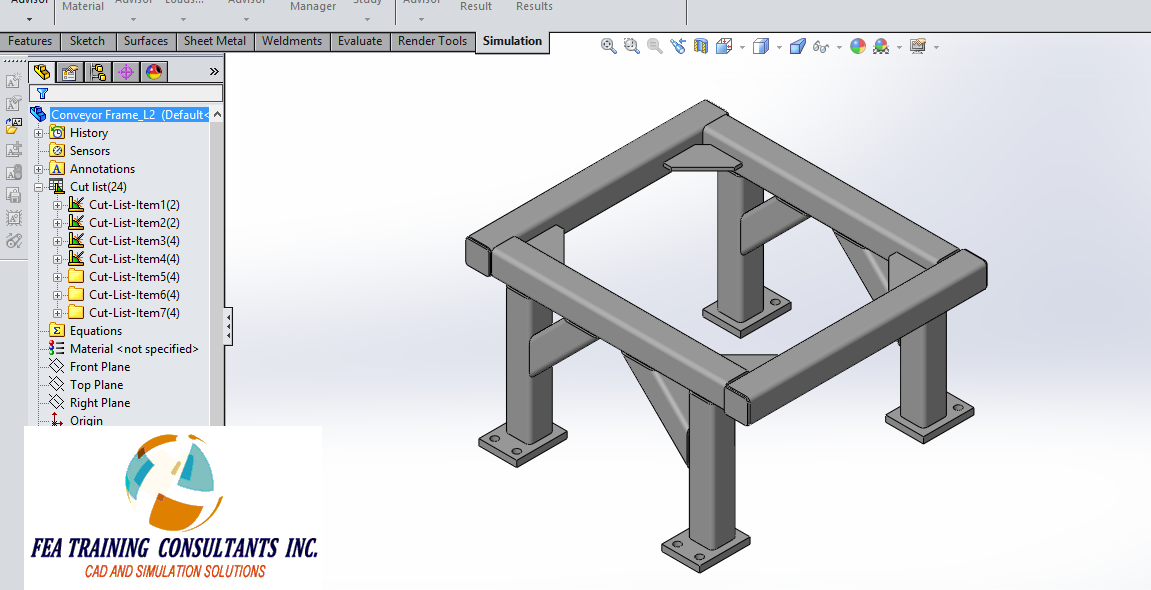1151x590 pixels.
Task: Select Material <not specified> item
Action: click(134, 349)
